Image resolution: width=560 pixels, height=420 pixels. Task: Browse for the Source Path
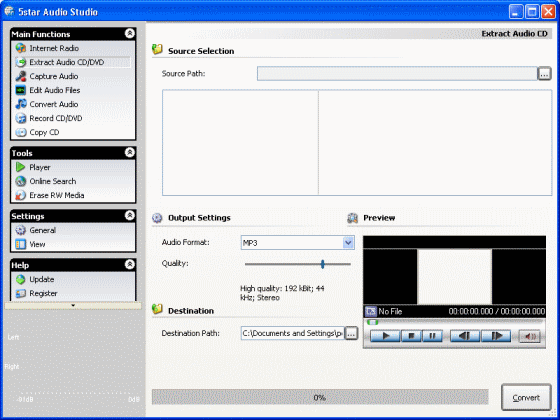click(544, 74)
